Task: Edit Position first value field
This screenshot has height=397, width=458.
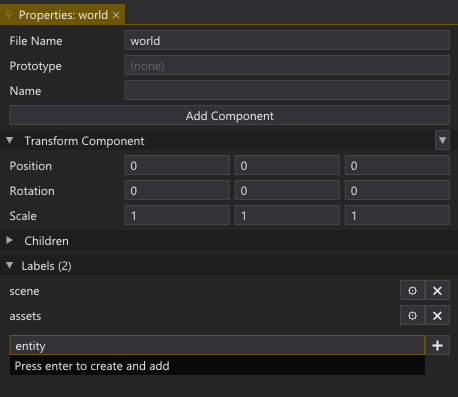Action: 177,165
